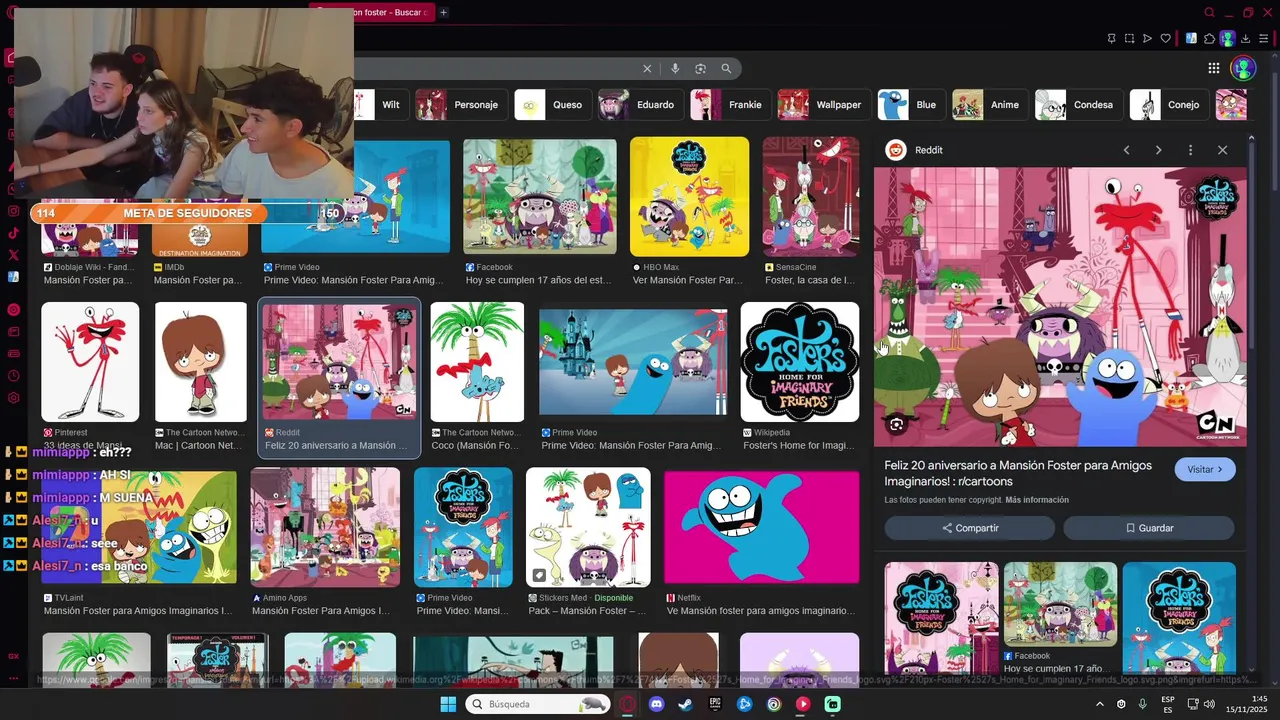This screenshot has height=720, width=1280.
Task: Open the Google apps grid icon
Action: coord(1213,68)
